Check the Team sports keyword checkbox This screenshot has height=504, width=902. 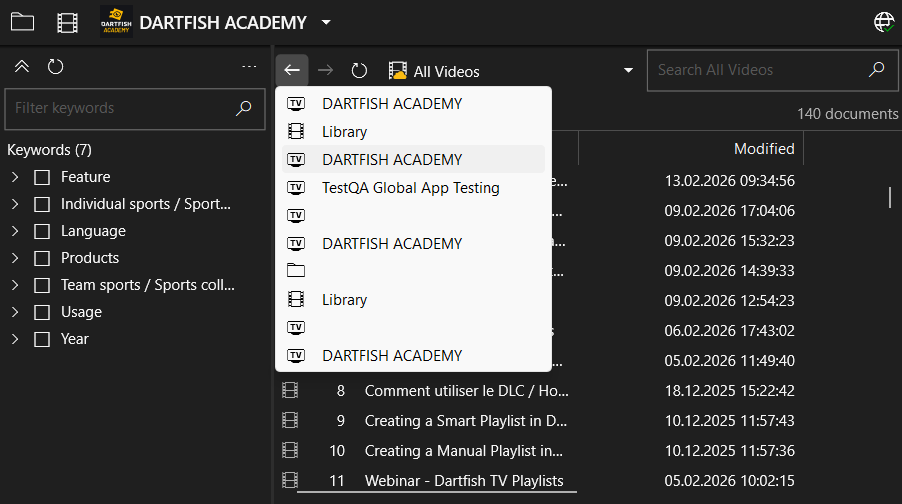click(x=42, y=285)
